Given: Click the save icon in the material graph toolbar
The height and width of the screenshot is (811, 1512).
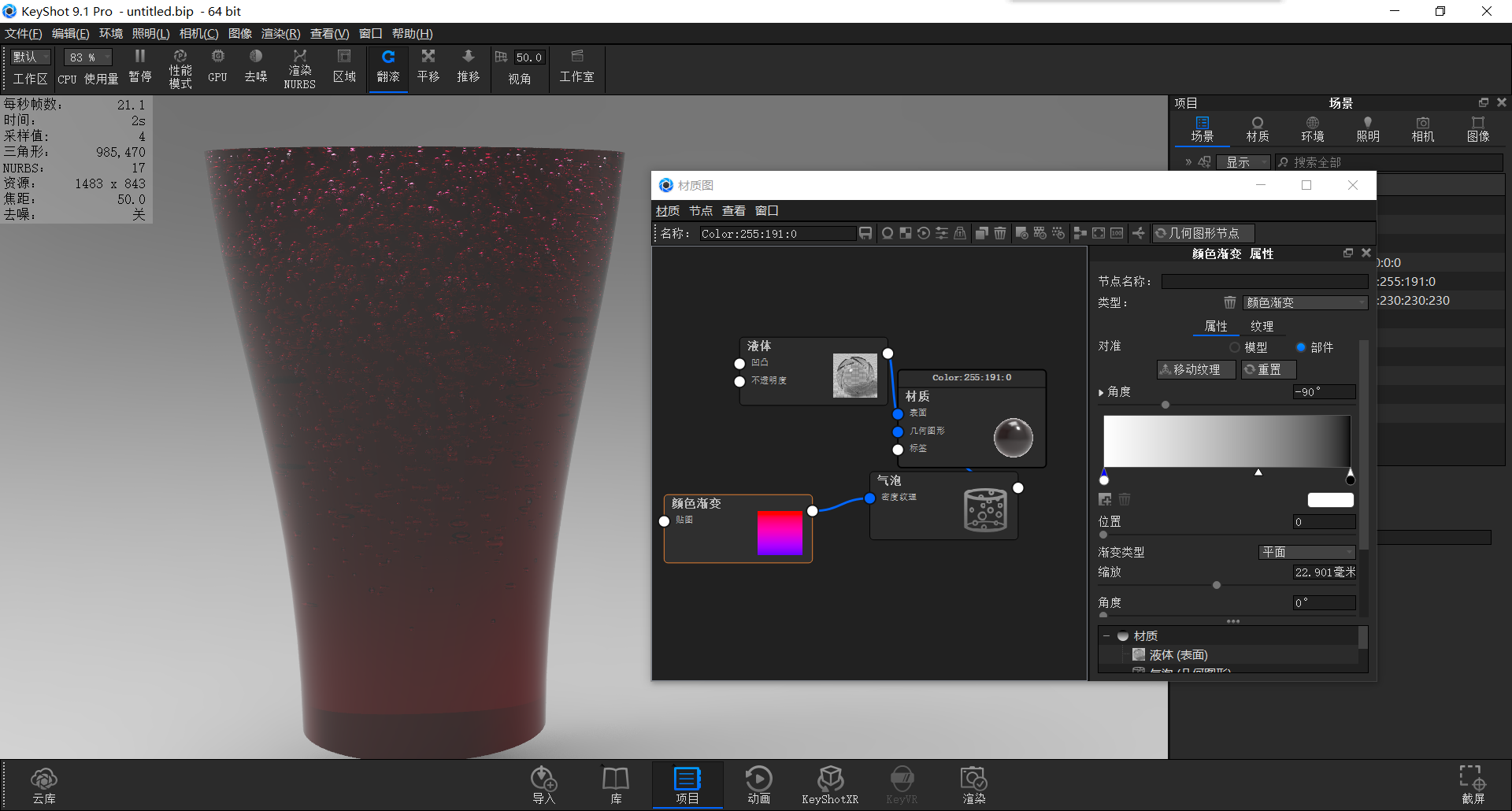Looking at the screenshot, I should (x=865, y=233).
